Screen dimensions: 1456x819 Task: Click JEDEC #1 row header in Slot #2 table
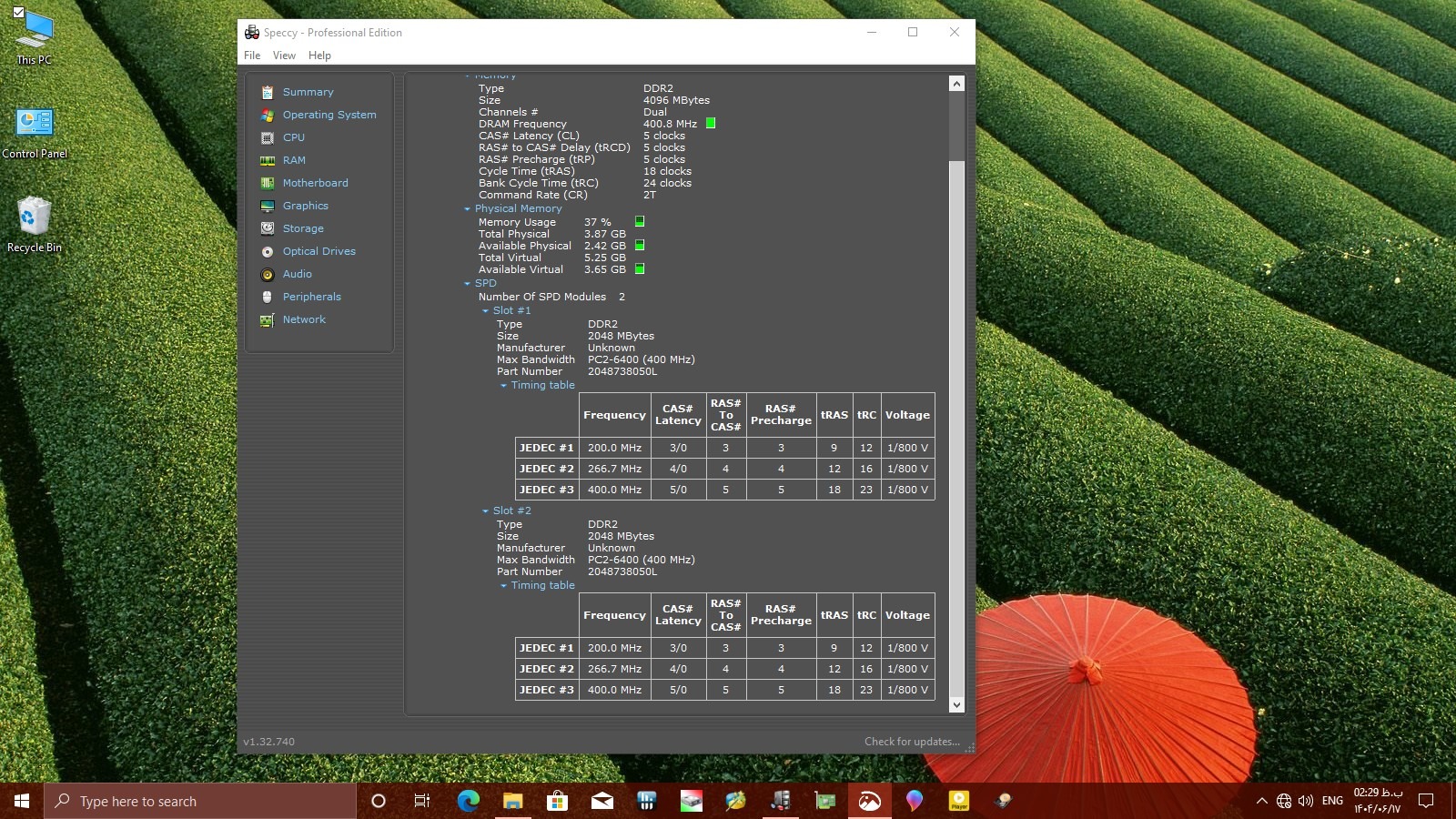coord(547,648)
